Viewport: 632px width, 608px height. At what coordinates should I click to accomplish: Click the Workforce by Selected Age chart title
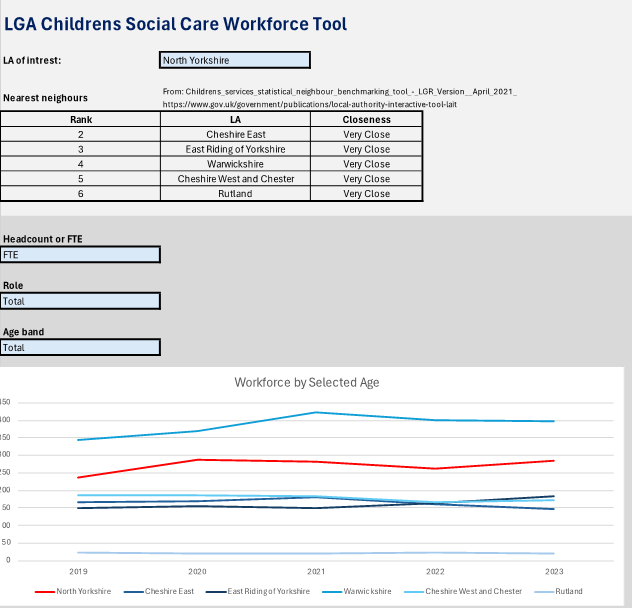coord(307,382)
